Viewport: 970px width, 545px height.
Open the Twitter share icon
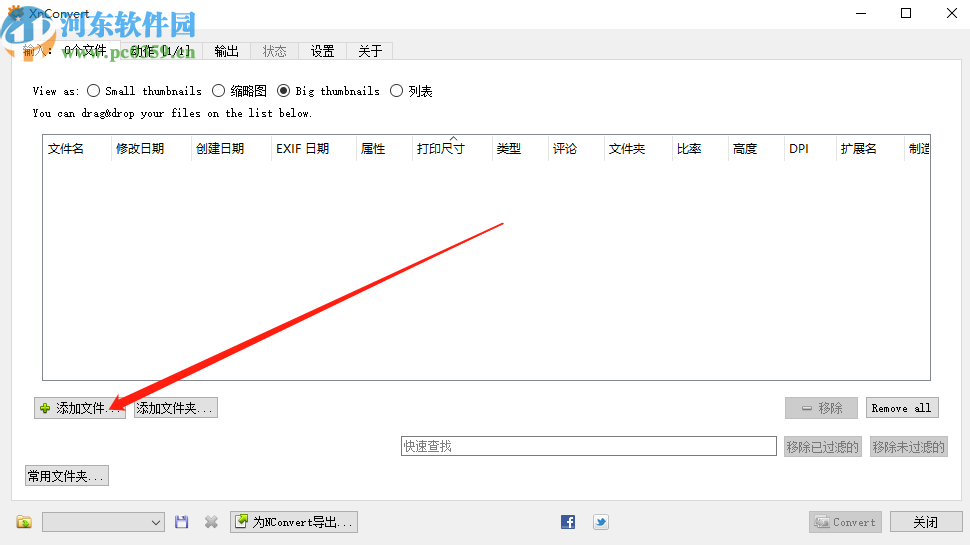point(601,522)
